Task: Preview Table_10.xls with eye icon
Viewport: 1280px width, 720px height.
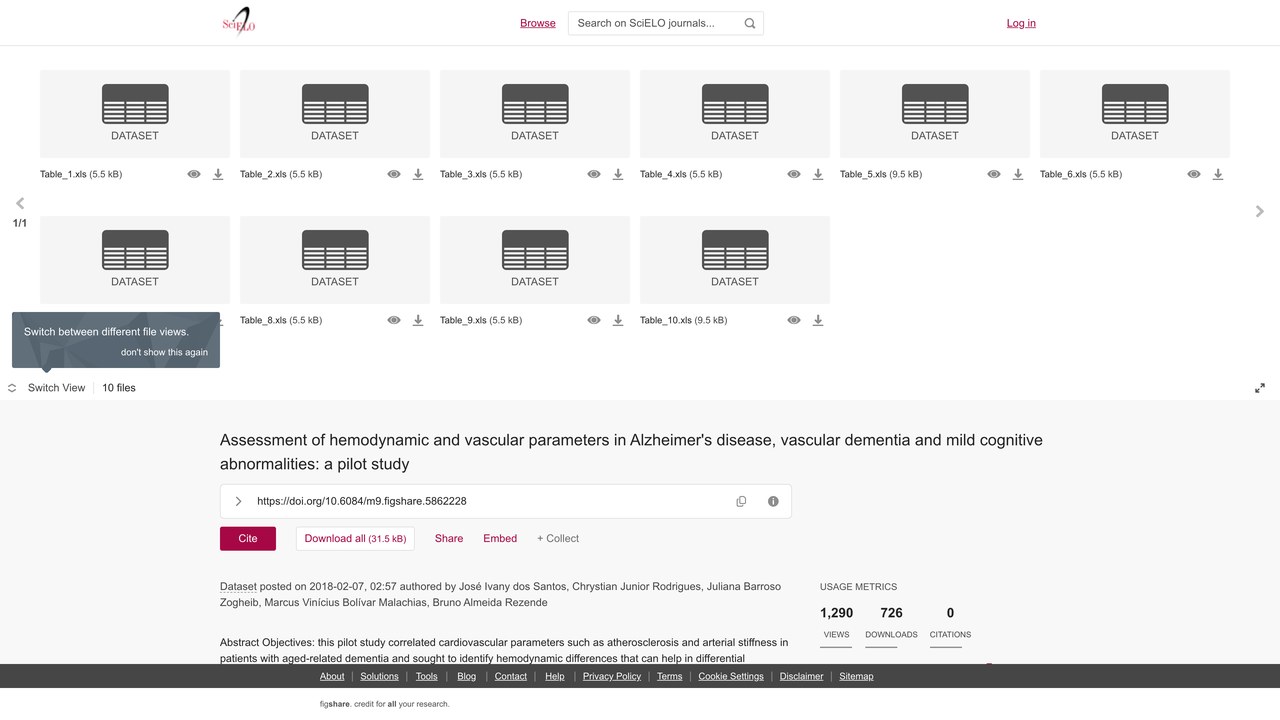Action: pyautogui.click(x=794, y=320)
